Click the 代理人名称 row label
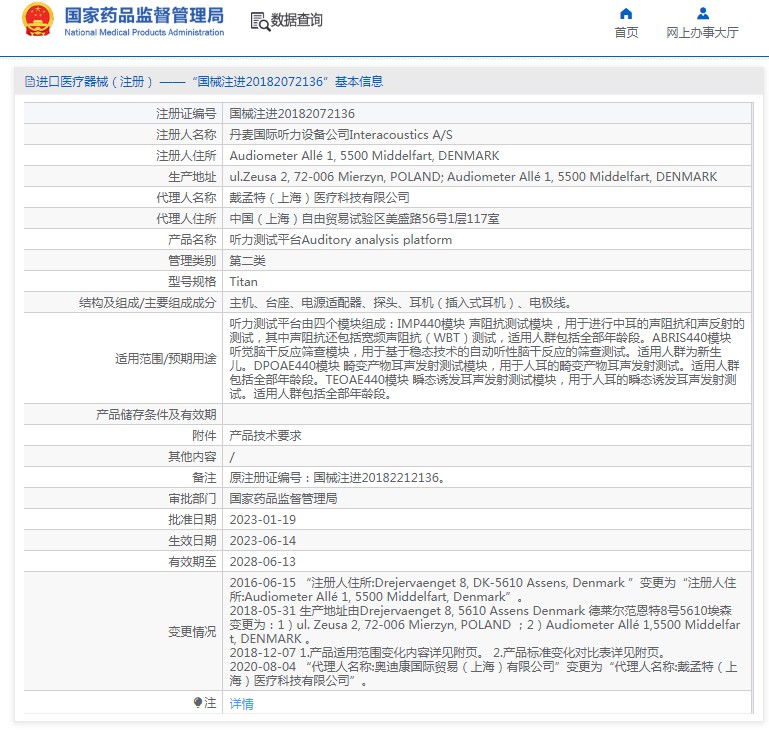This screenshot has height=730, width=769. coord(186,198)
